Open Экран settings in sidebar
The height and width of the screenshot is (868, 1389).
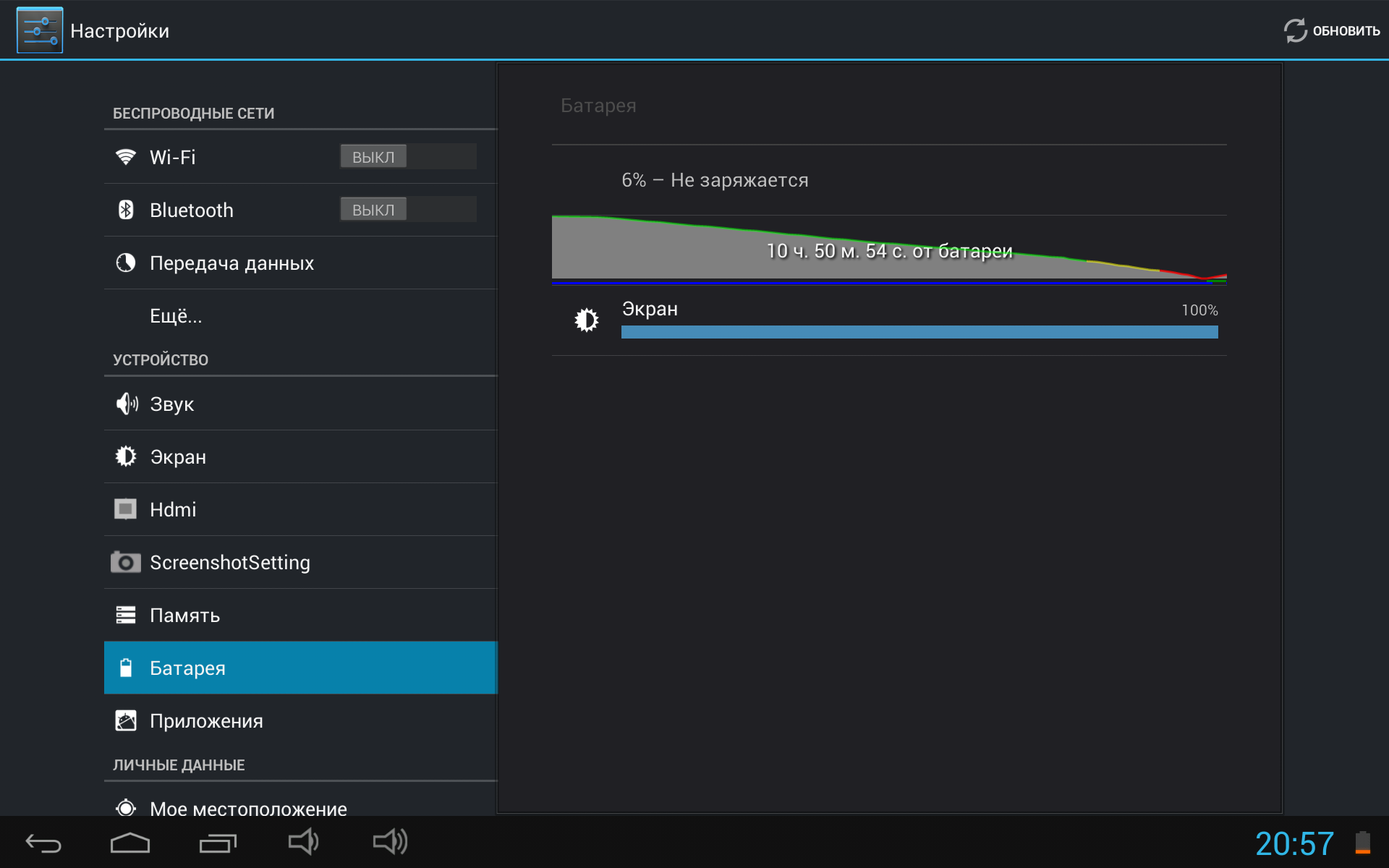click(x=301, y=456)
